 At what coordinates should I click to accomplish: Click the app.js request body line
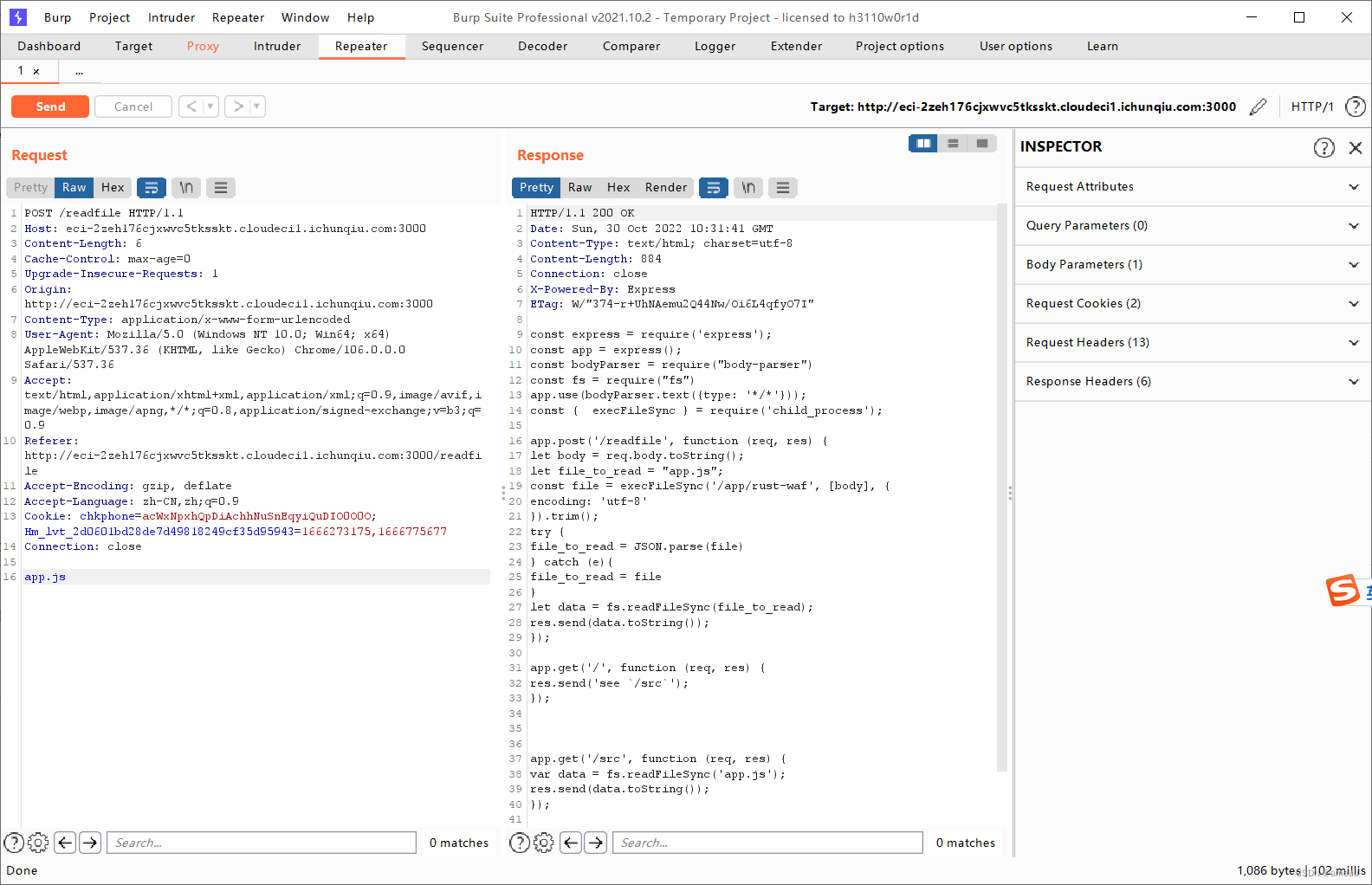coord(256,577)
